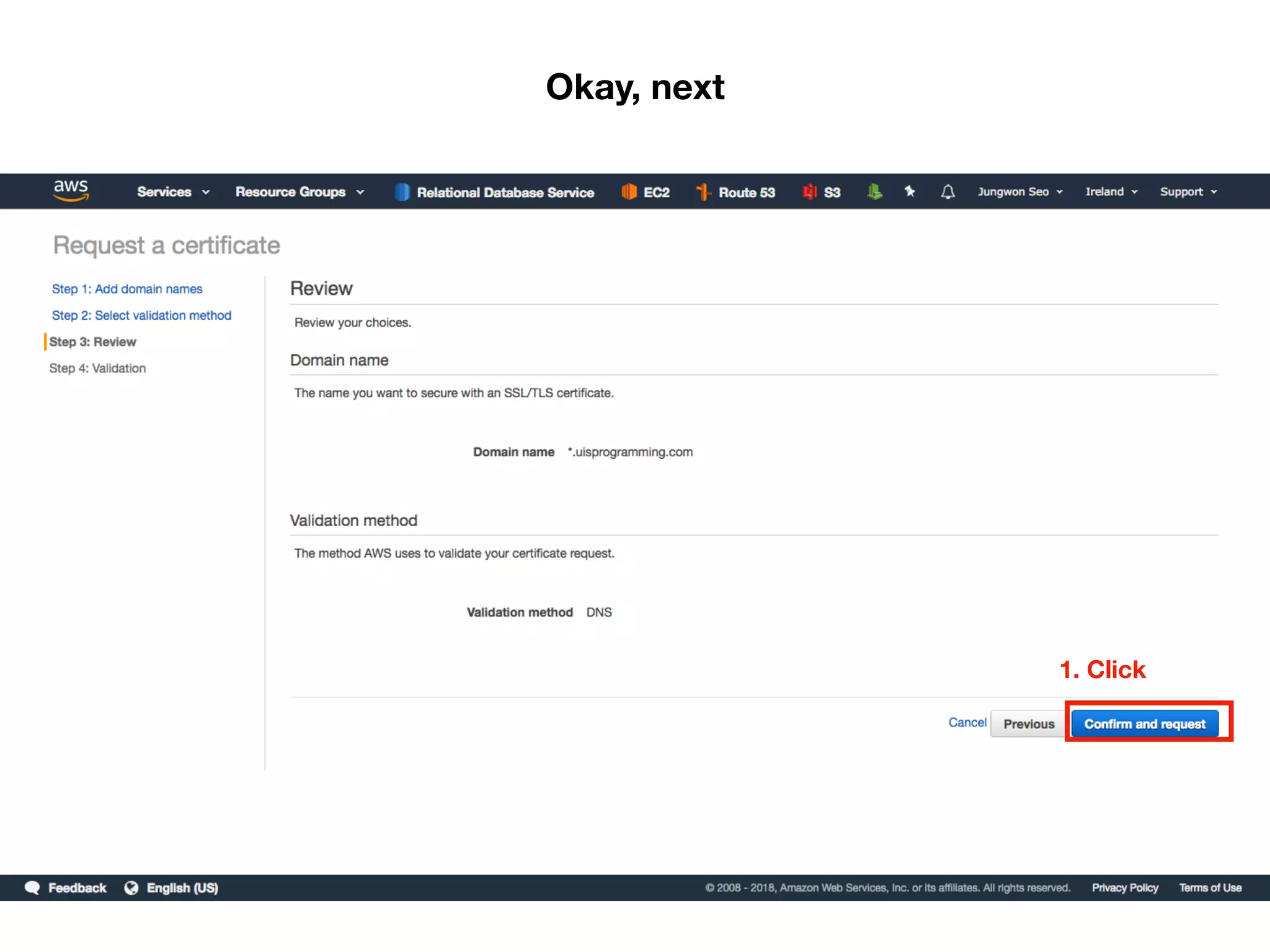Open the Relational Database Service icon shortcut
The width and height of the screenshot is (1270, 952).
(x=402, y=192)
